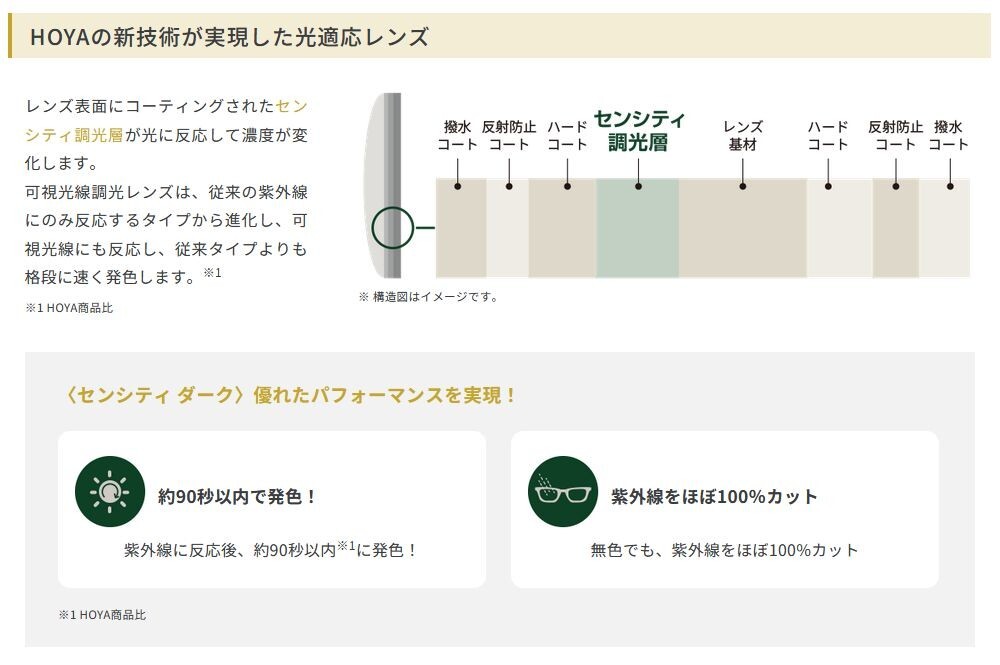The width and height of the screenshot is (1000, 665).
Task: Click the footnote ※1 HOYA商品比 in gray panel
Action: [102, 615]
